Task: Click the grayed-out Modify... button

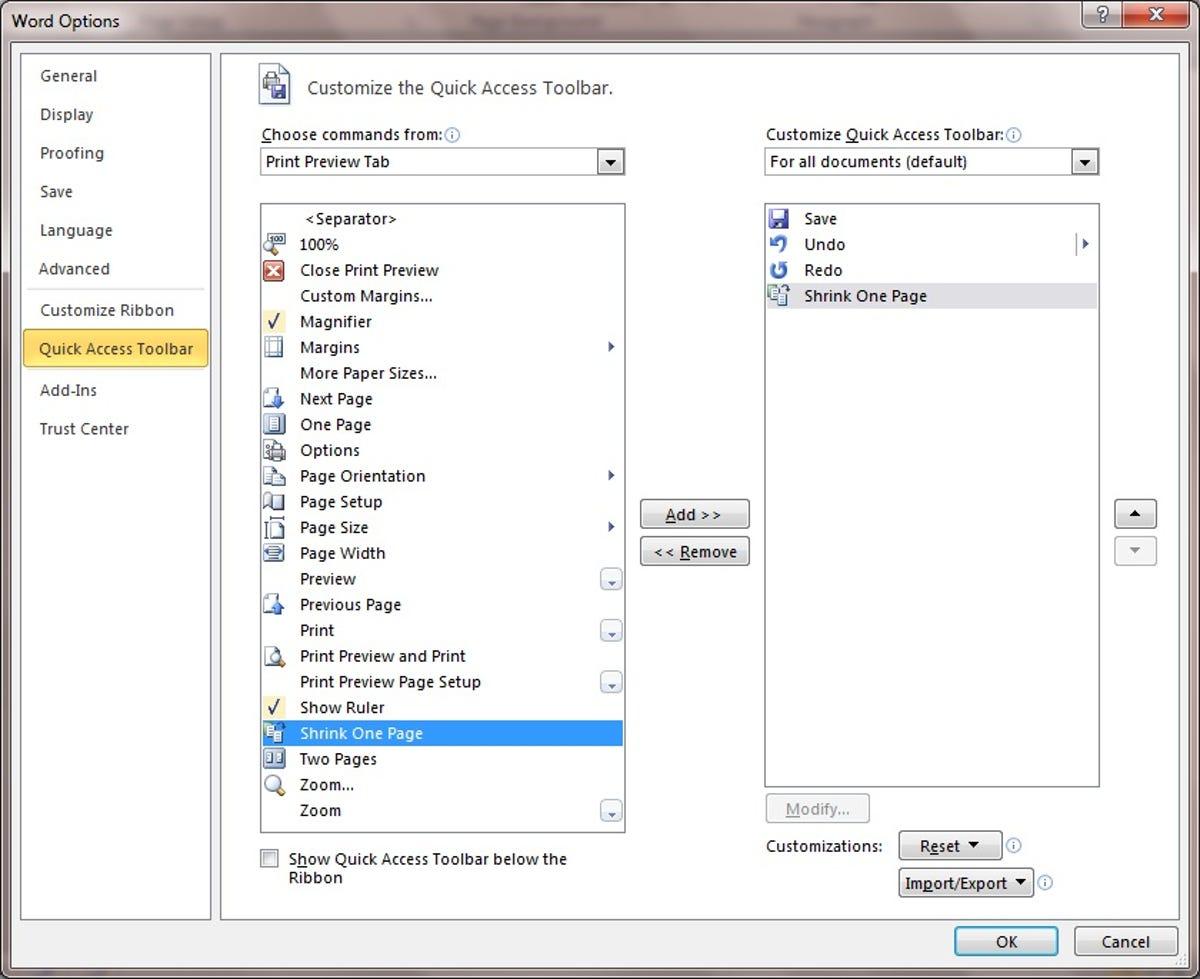Action: pyautogui.click(x=817, y=809)
